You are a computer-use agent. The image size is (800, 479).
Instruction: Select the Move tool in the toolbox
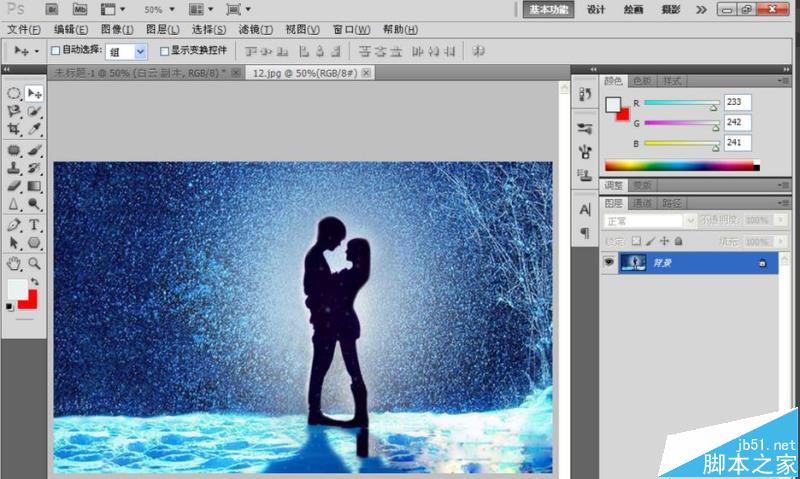[x=34, y=93]
